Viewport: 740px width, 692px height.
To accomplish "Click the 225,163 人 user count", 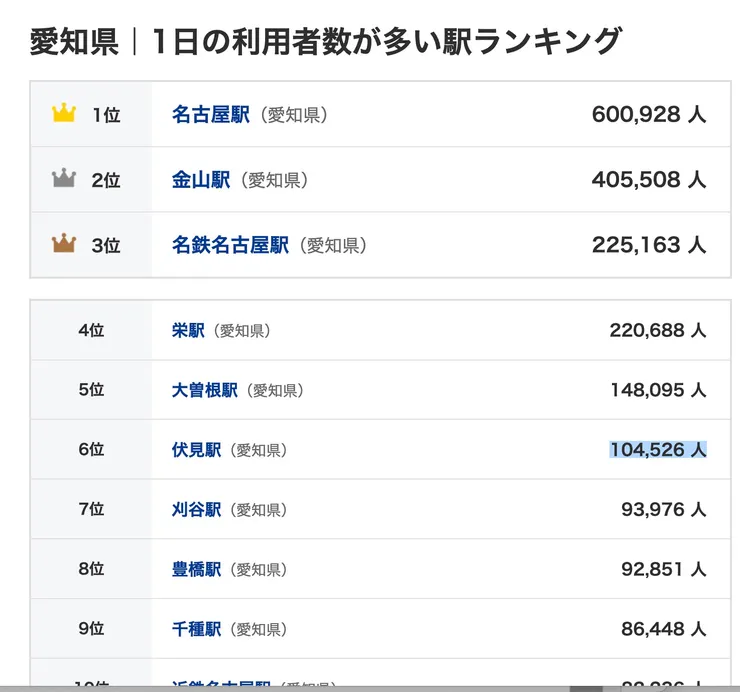I will click(649, 245).
